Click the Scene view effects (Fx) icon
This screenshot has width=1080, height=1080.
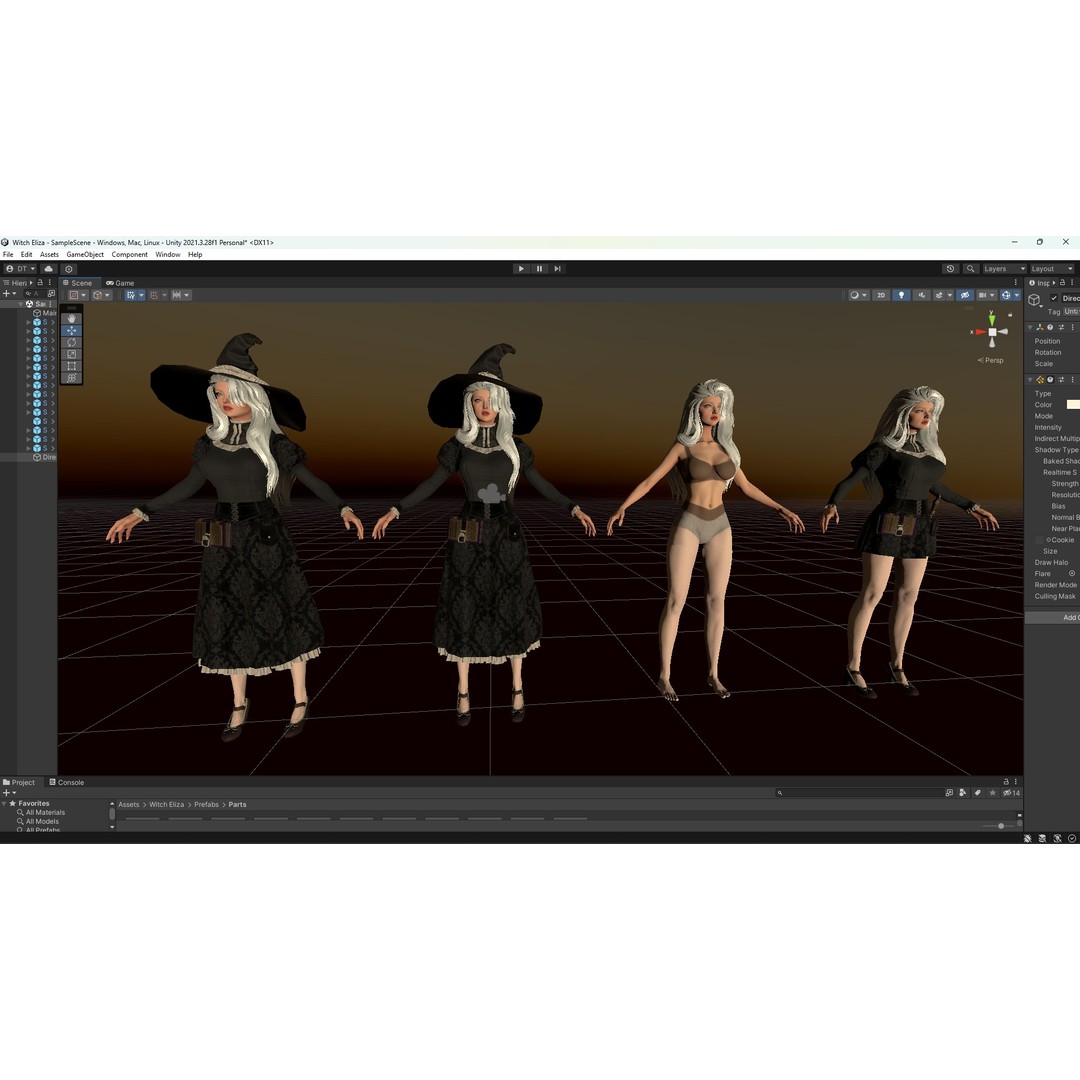(941, 295)
